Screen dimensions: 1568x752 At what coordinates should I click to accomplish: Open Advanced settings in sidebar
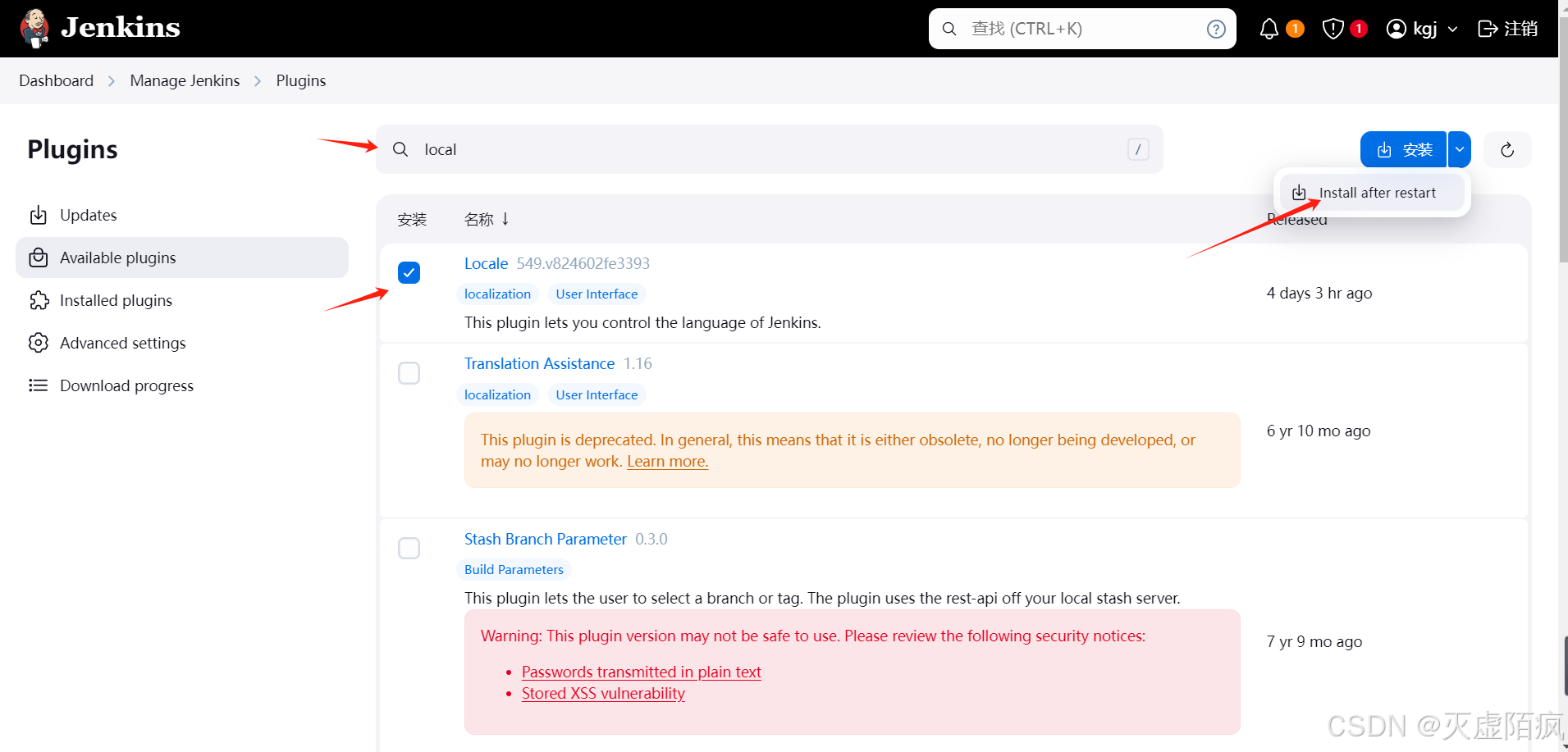[182, 343]
